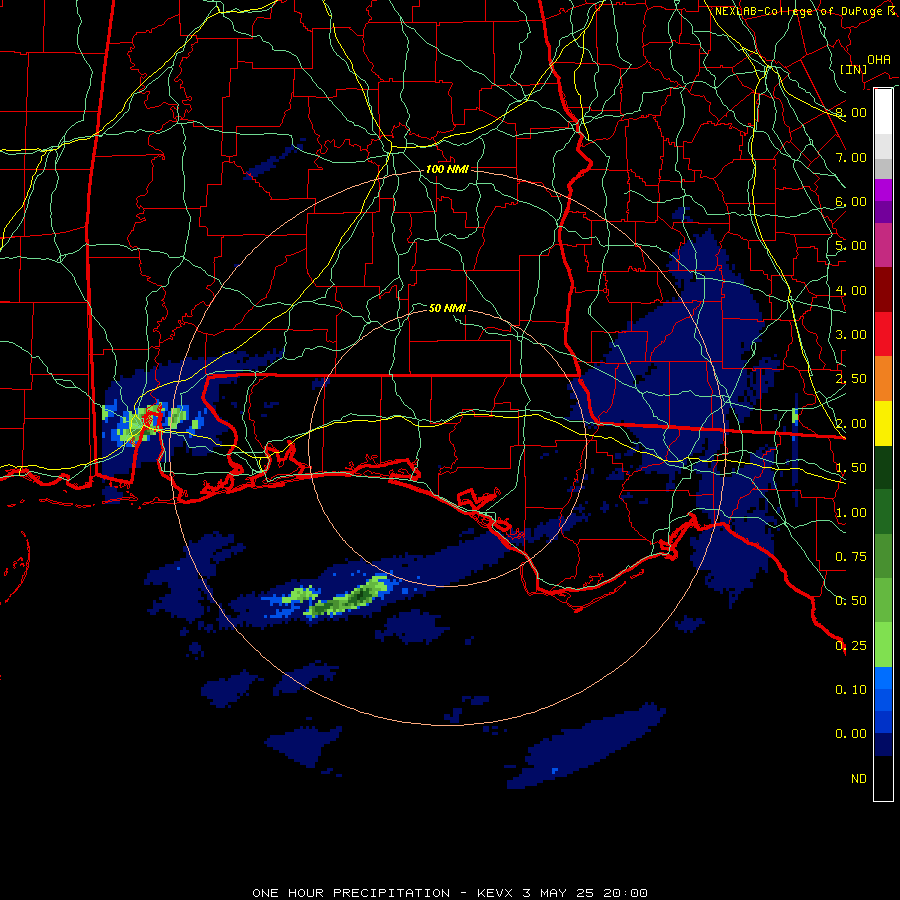
Task: Select the 0.10 scale value
Action: point(851,690)
